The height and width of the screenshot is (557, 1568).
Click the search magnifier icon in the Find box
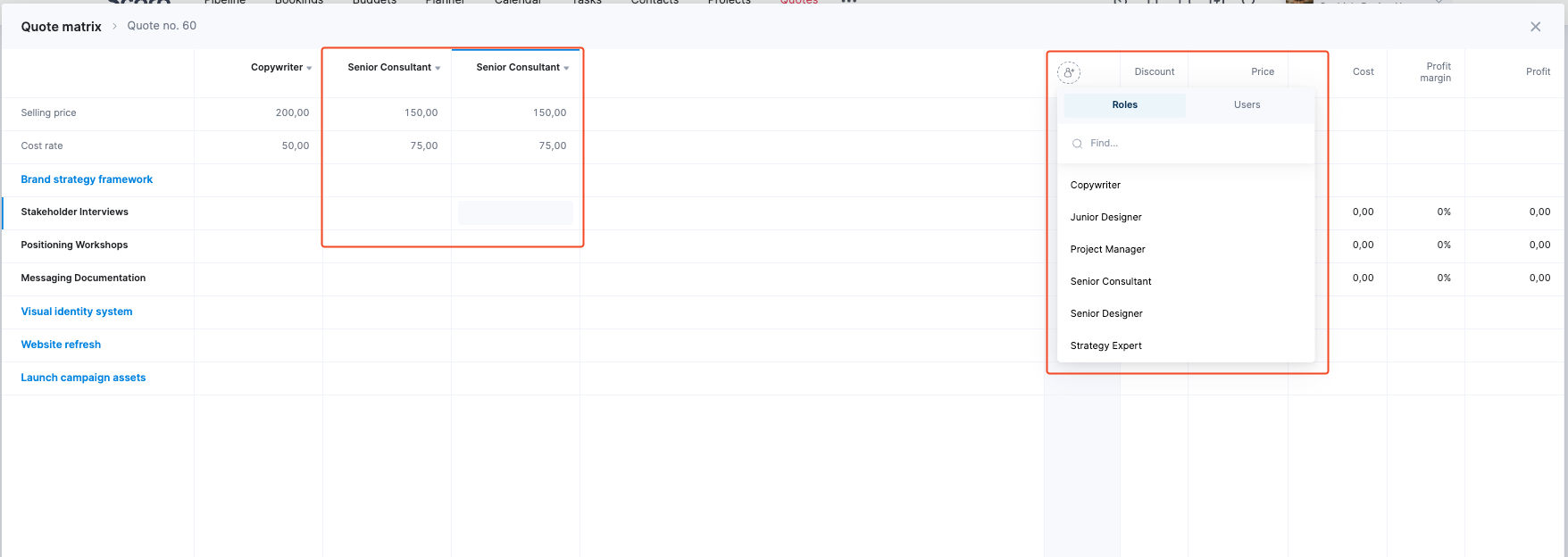[x=1078, y=144]
